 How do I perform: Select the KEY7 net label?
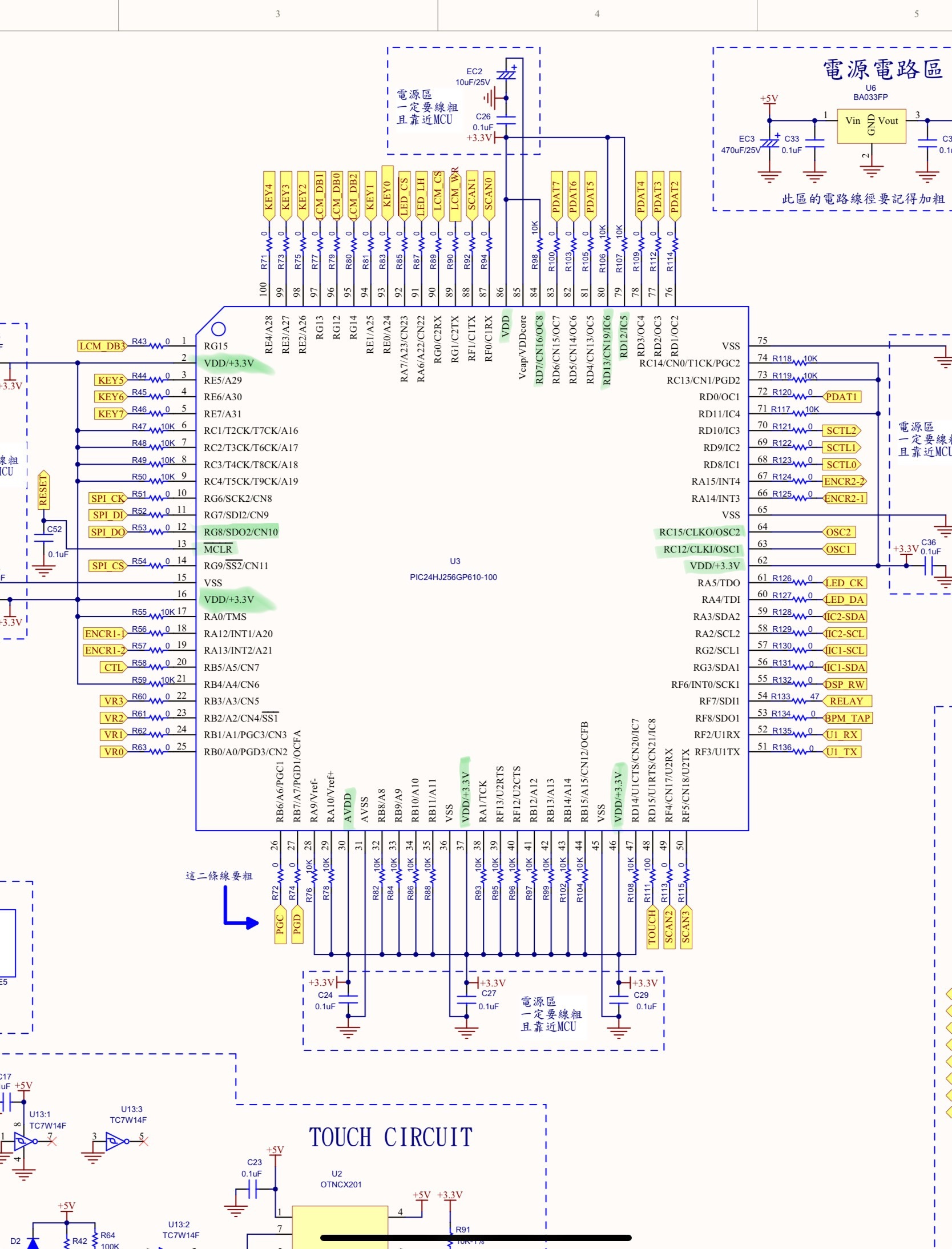point(111,414)
